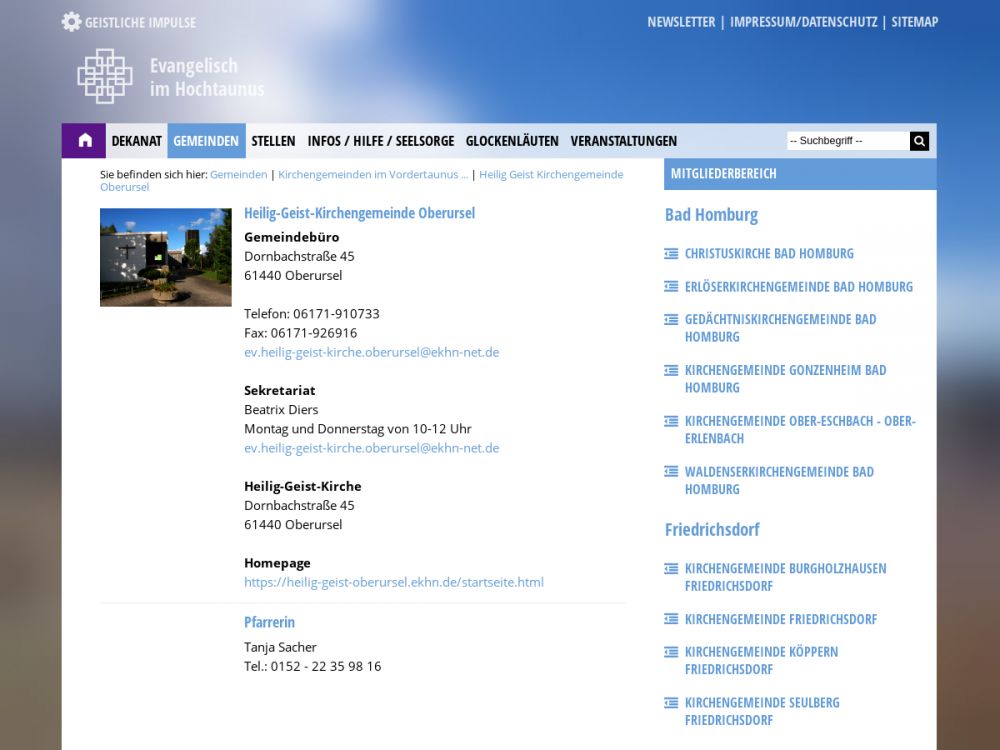This screenshot has width=1000, height=750.
Task: Click into the Suchbegriff search field
Action: coord(847,141)
